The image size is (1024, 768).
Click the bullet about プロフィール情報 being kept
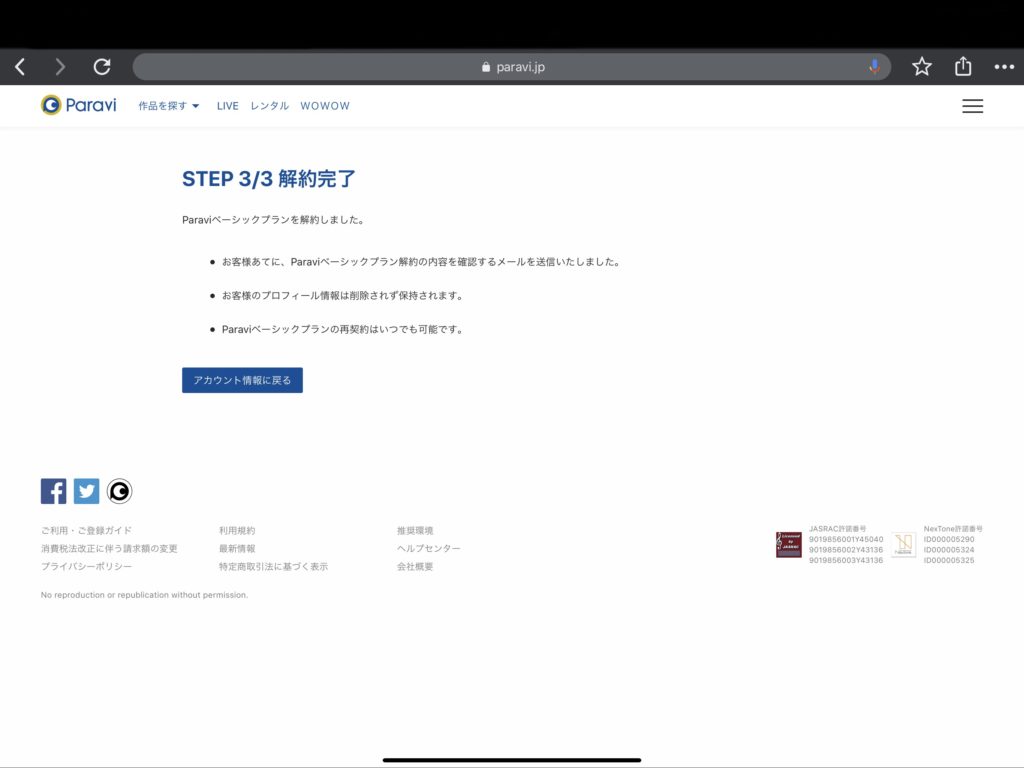pyautogui.click(x=343, y=296)
